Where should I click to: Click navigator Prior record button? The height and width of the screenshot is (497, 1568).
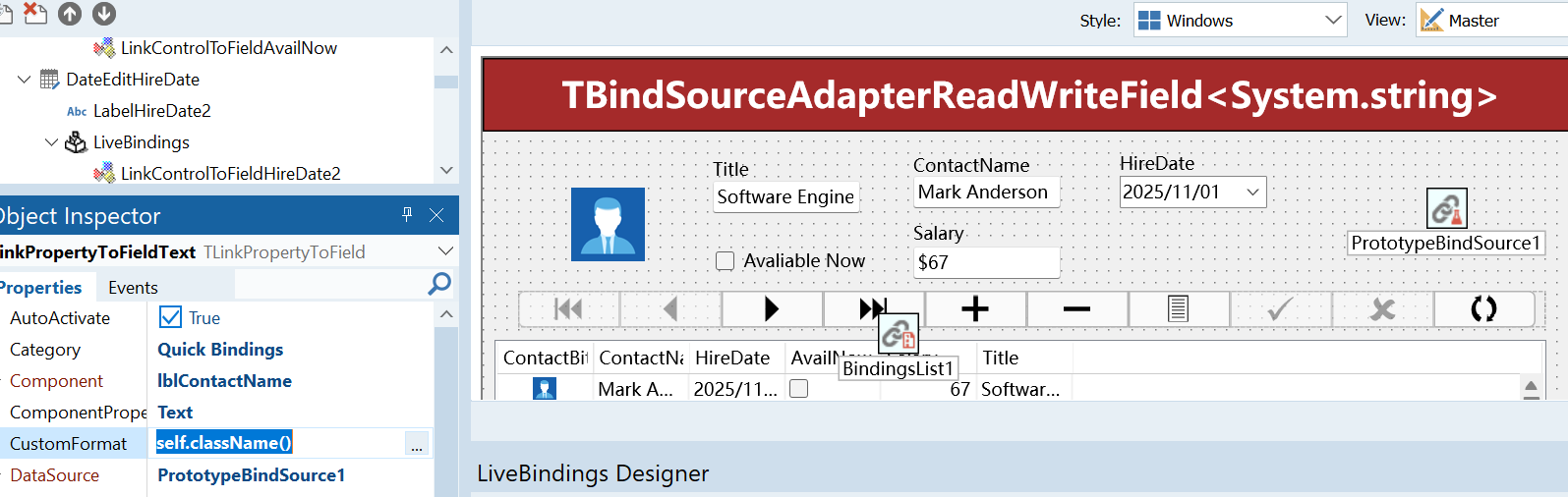(670, 309)
